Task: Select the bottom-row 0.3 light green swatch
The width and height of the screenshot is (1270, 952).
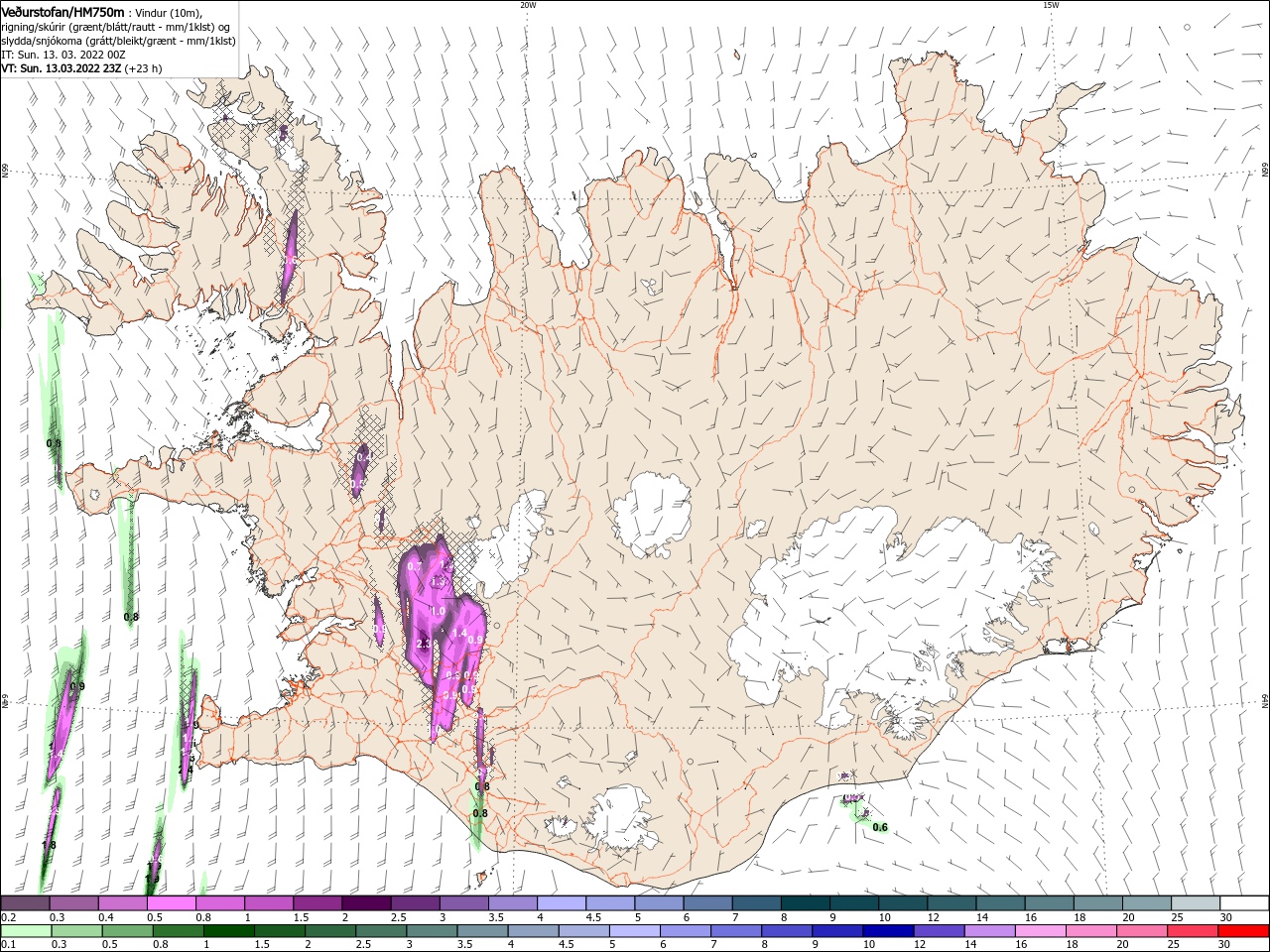Action: pos(76,931)
